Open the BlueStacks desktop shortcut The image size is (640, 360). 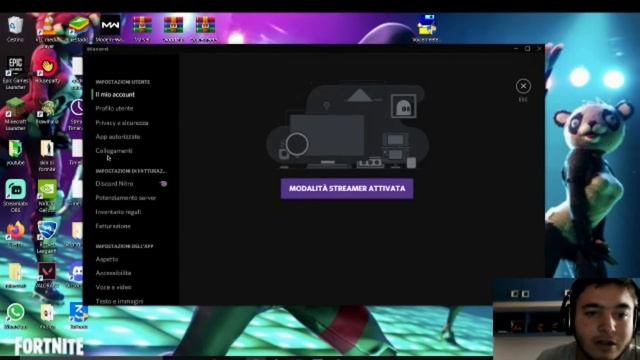[x=78, y=29]
